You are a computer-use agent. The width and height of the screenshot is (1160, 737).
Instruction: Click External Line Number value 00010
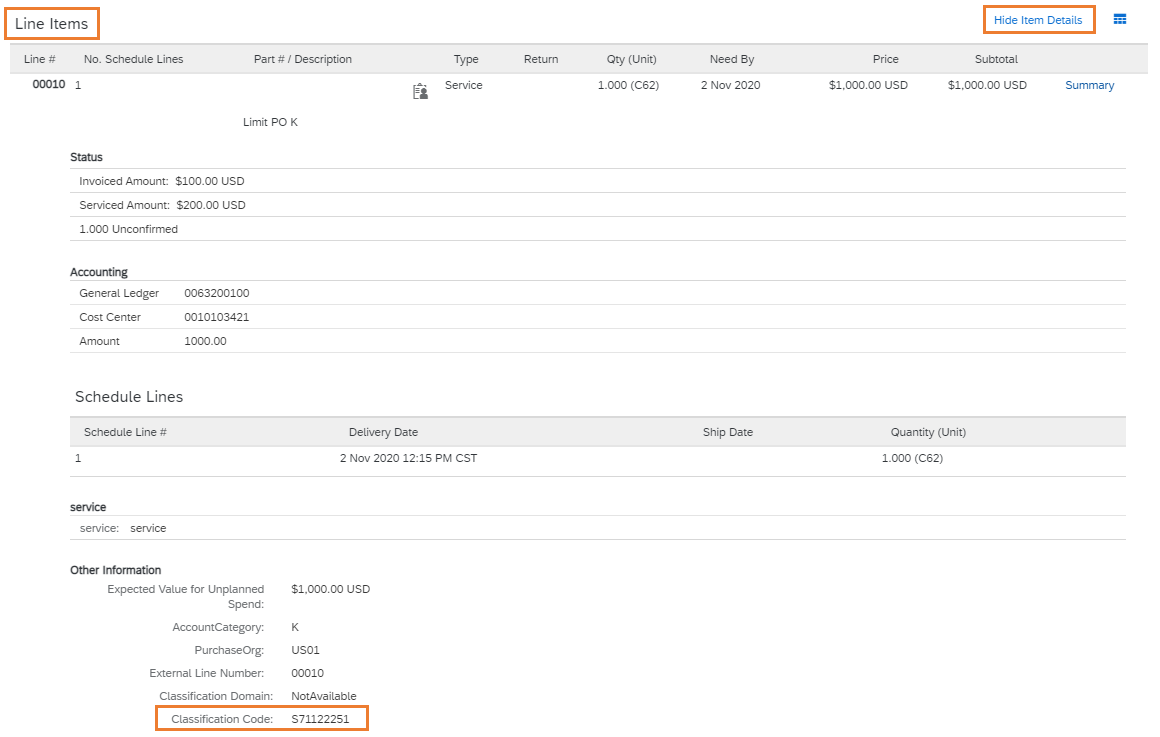pyautogui.click(x=307, y=673)
